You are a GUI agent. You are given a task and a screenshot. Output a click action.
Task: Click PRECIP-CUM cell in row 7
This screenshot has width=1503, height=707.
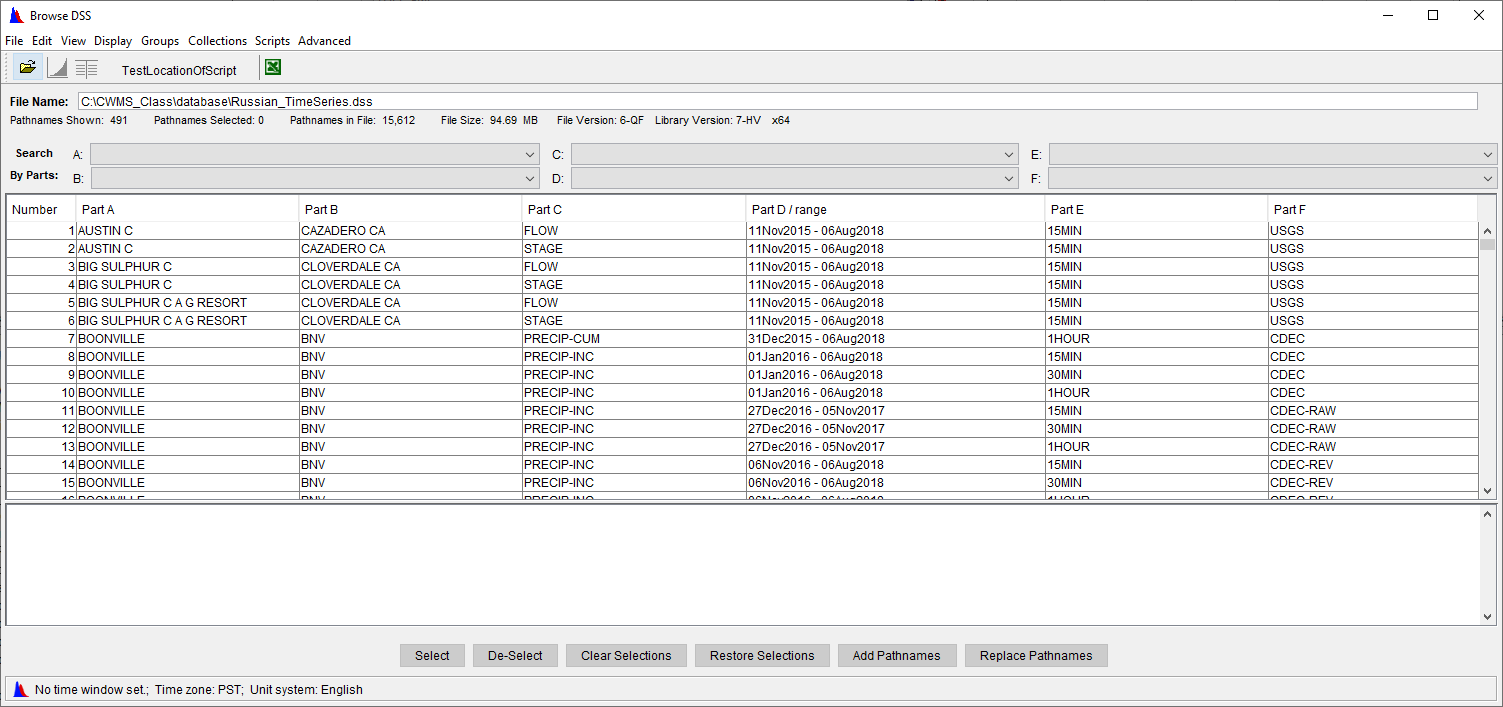633,339
